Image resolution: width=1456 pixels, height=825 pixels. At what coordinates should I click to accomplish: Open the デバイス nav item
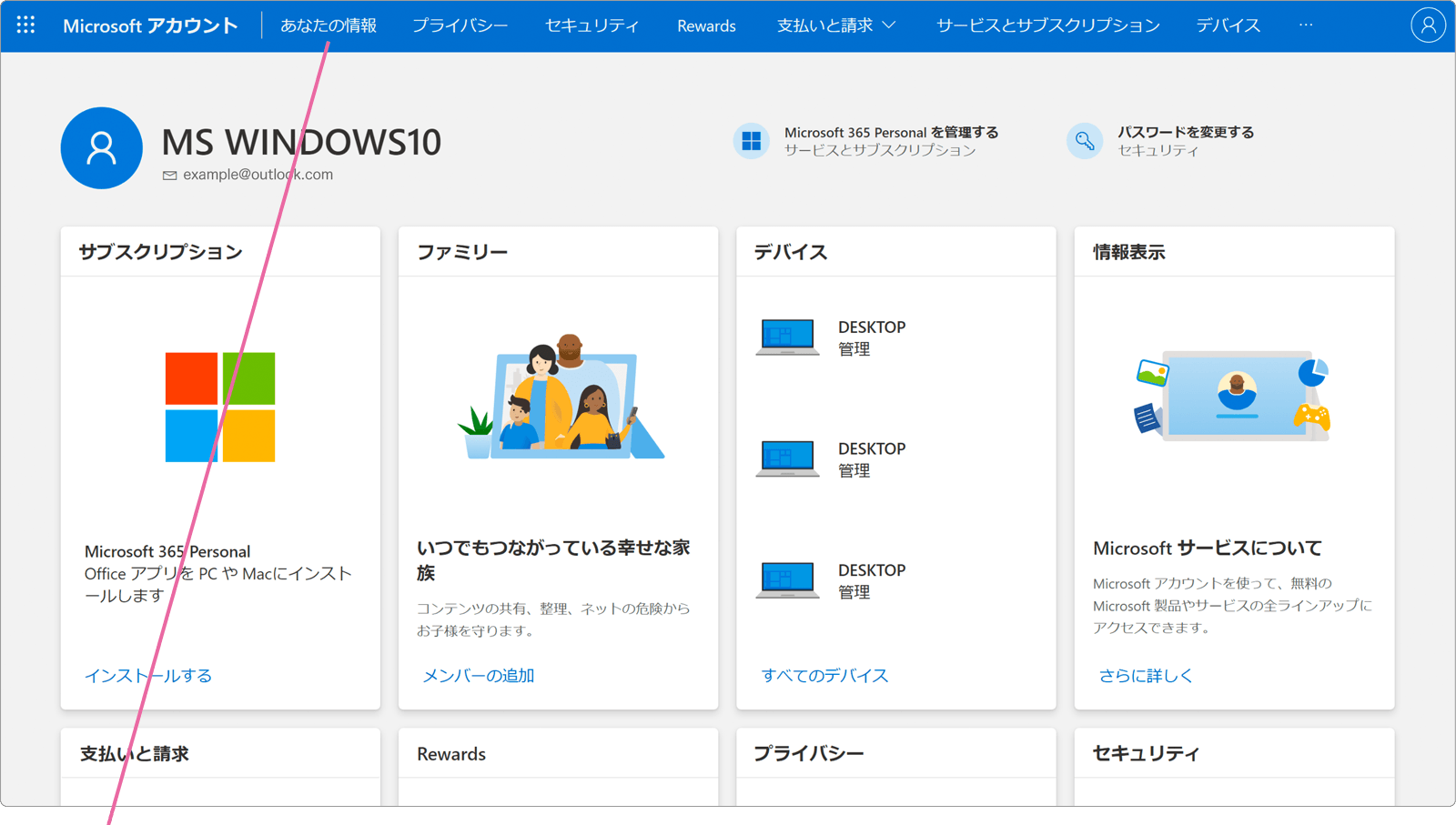tap(1228, 25)
